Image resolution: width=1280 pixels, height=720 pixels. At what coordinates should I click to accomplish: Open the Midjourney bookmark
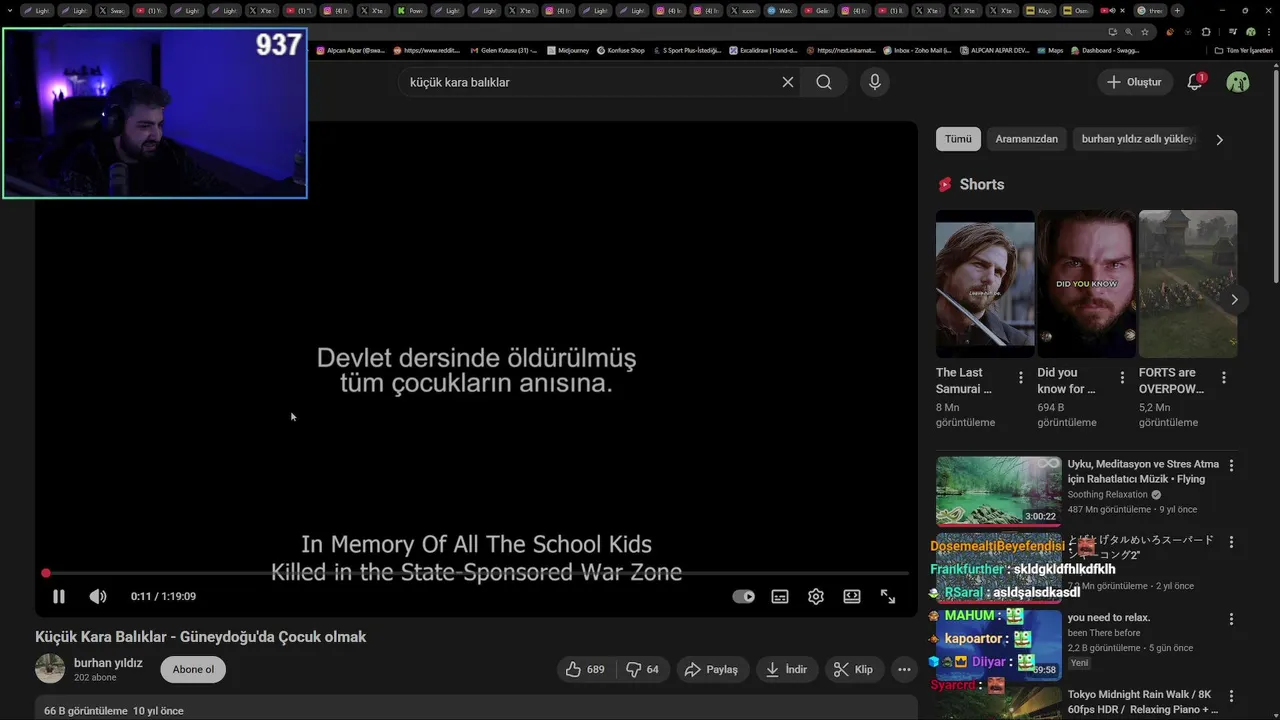click(x=568, y=50)
